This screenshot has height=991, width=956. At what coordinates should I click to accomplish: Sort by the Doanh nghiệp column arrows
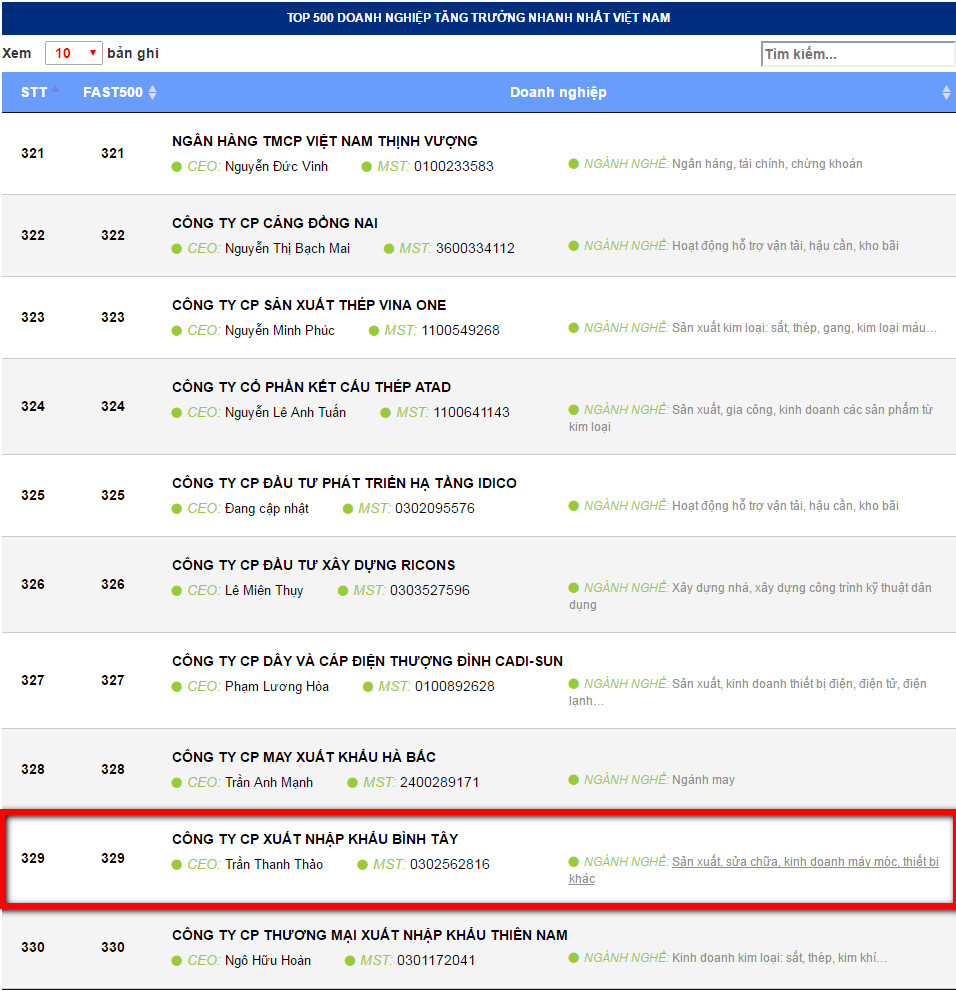click(946, 92)
